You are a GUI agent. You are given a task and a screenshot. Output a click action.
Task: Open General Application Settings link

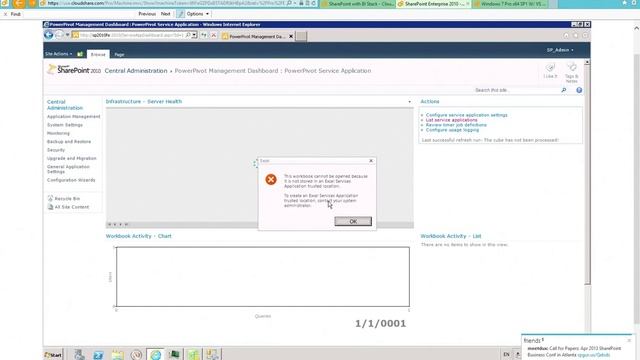click(68, 169)
